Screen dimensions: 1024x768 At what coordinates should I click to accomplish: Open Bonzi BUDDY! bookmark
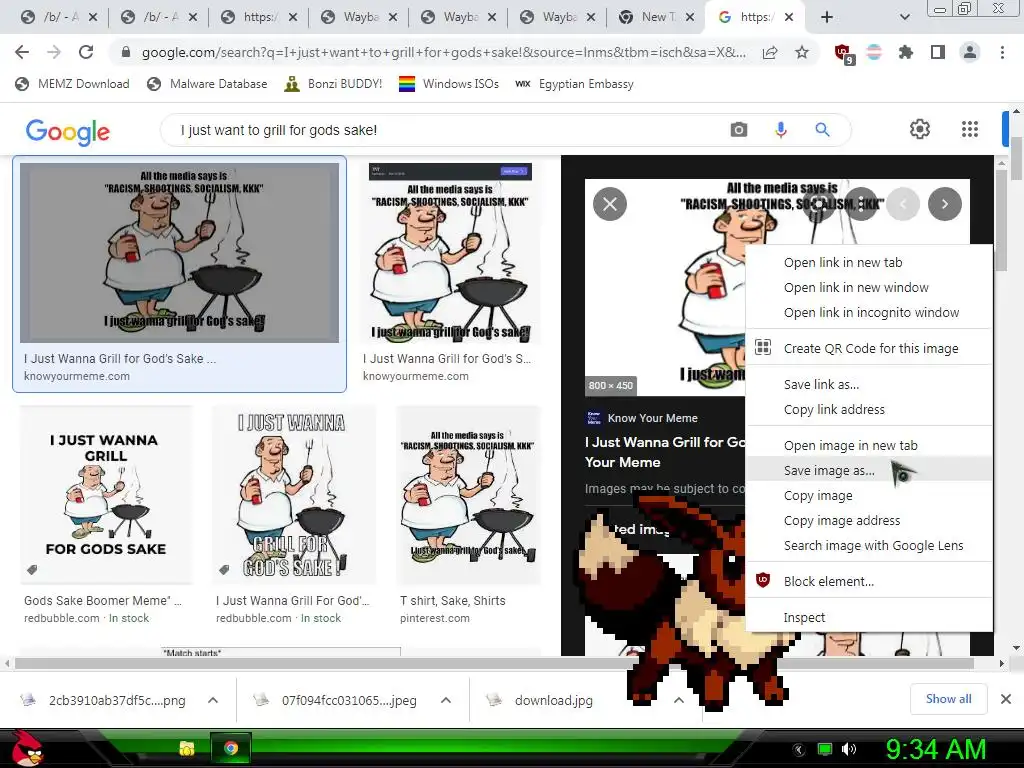coord(333,84)
